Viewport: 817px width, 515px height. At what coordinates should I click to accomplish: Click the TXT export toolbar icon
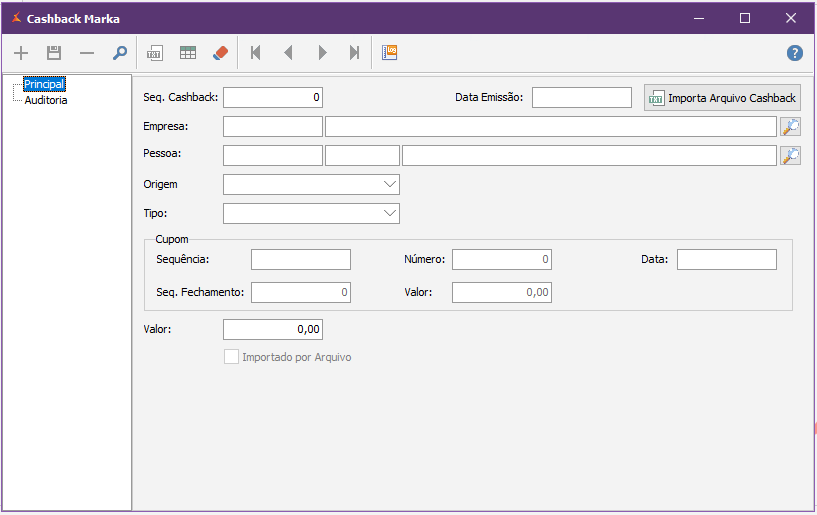coord(155,53)
